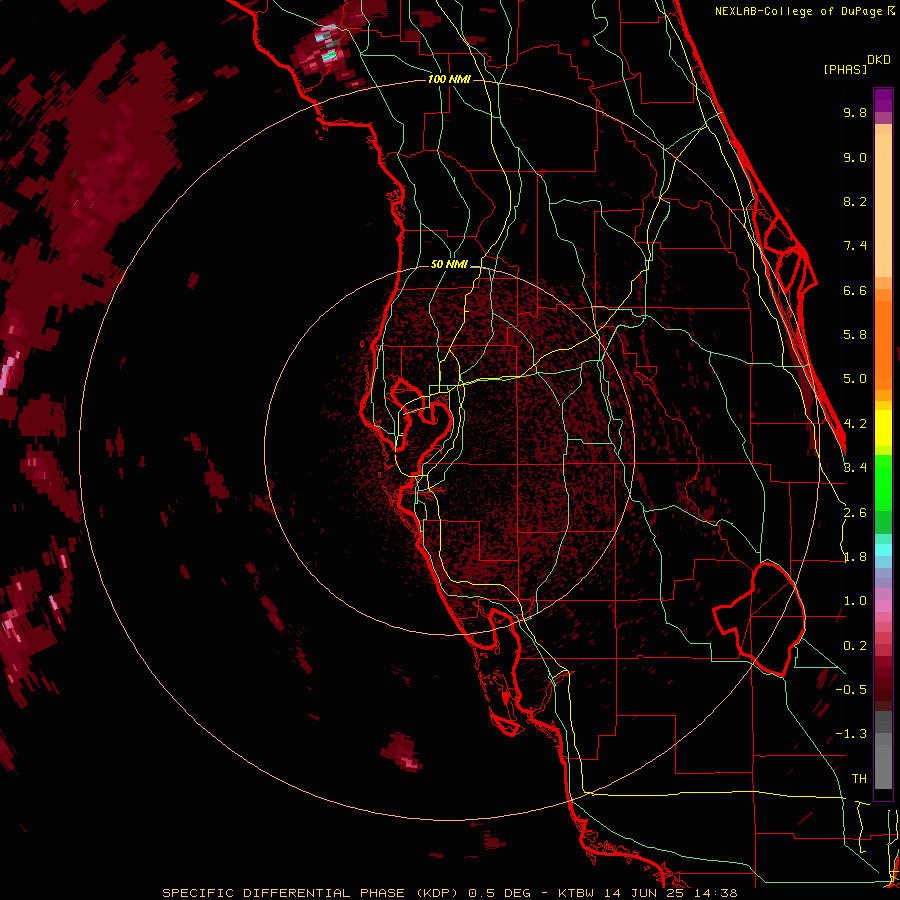900x900 pixels.
Task: Click the -0.5 legend value
Action: 851,690
